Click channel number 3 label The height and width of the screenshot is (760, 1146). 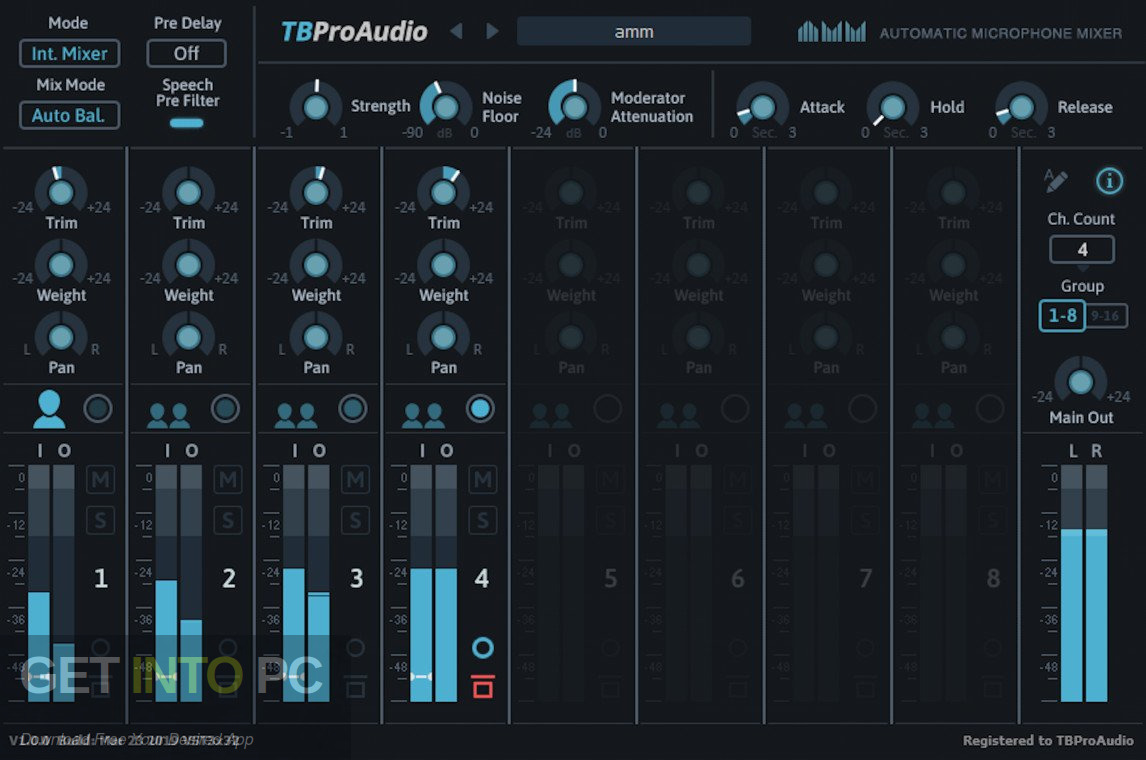356,578
